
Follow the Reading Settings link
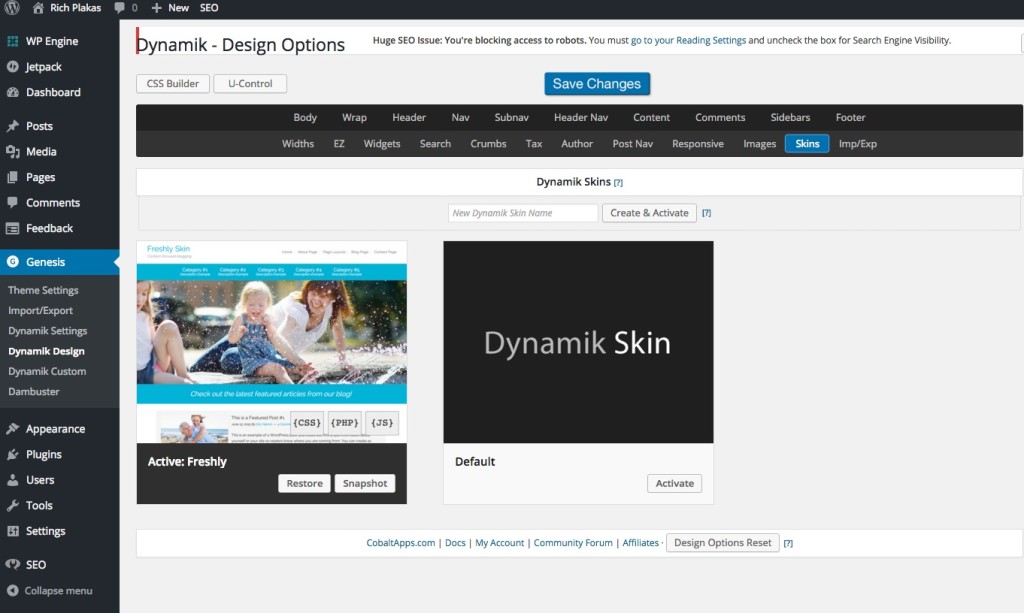point(688,40)
